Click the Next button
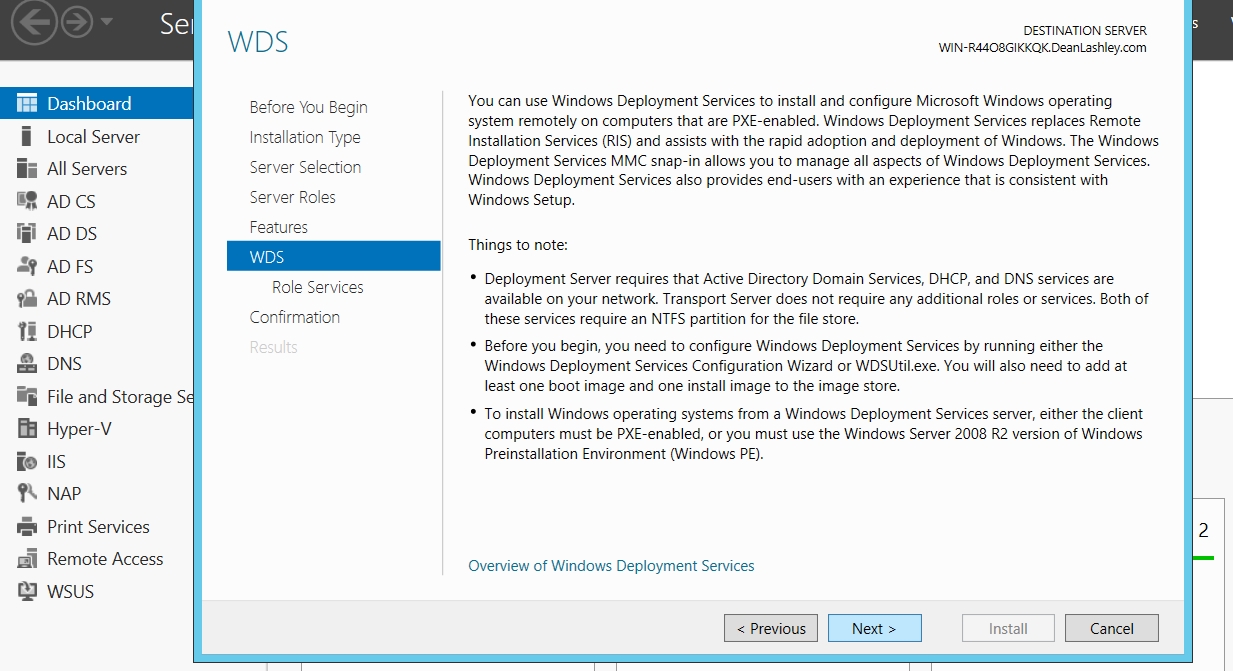 [x=874, y=628]
